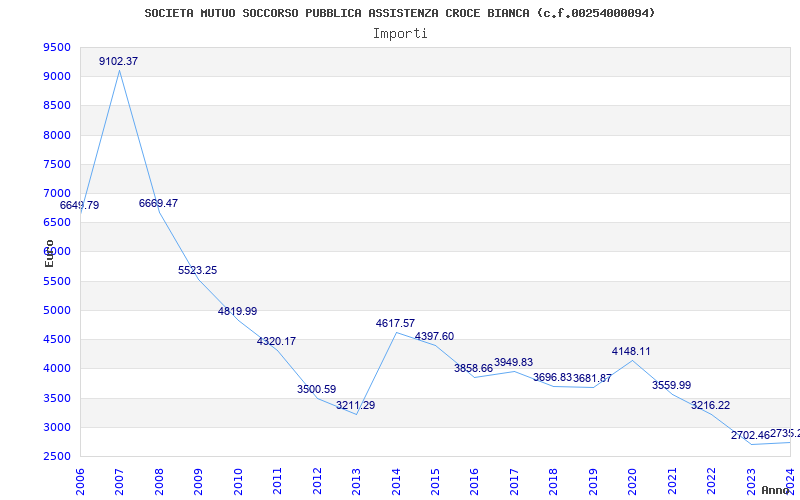
Task: Click the 3858.66 data label
Action: (473, 368)
